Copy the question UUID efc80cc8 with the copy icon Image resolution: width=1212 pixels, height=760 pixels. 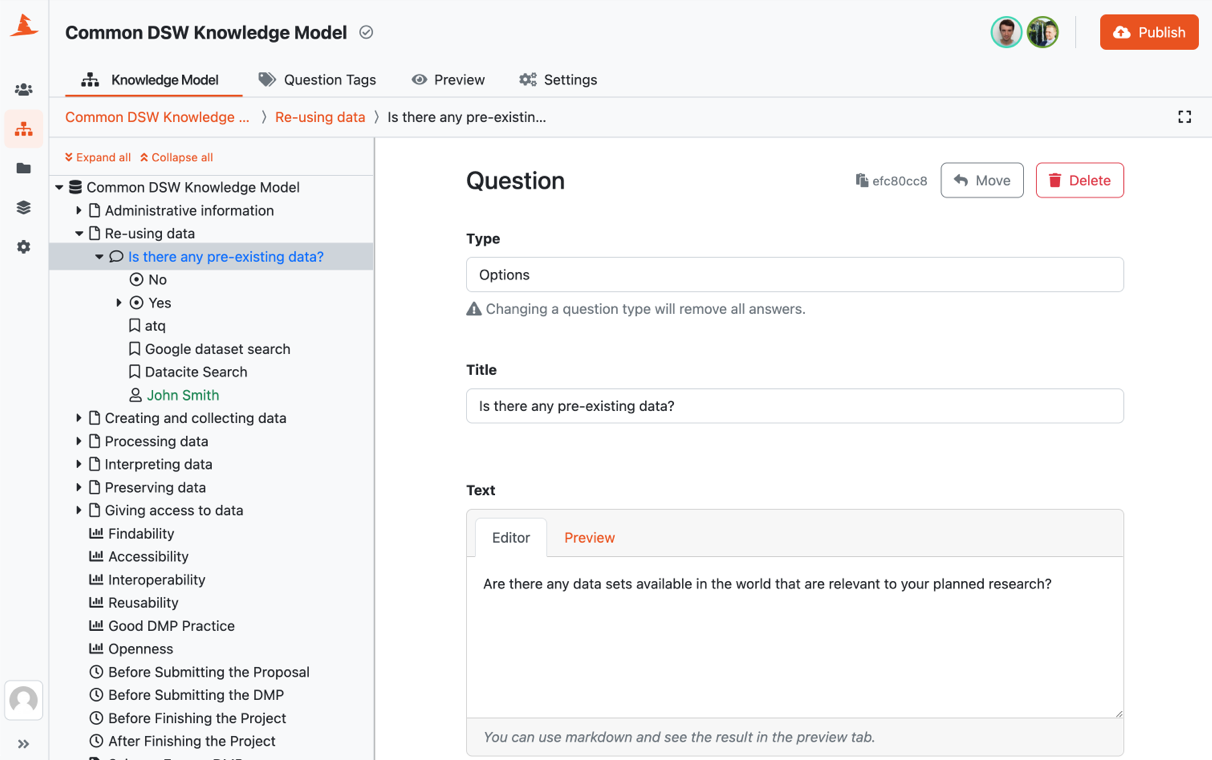(x=862, y=180)
